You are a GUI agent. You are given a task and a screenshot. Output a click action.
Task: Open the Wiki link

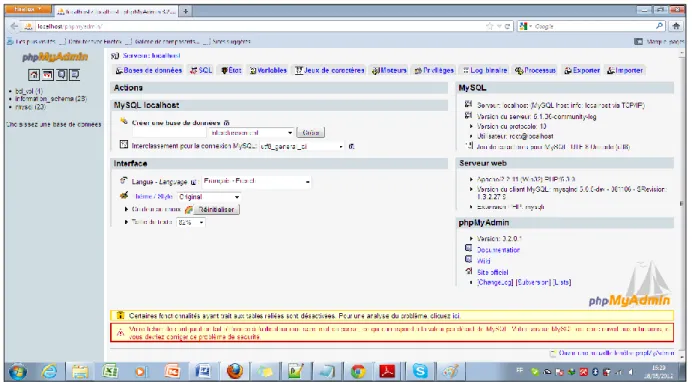(x=483, y=261)
